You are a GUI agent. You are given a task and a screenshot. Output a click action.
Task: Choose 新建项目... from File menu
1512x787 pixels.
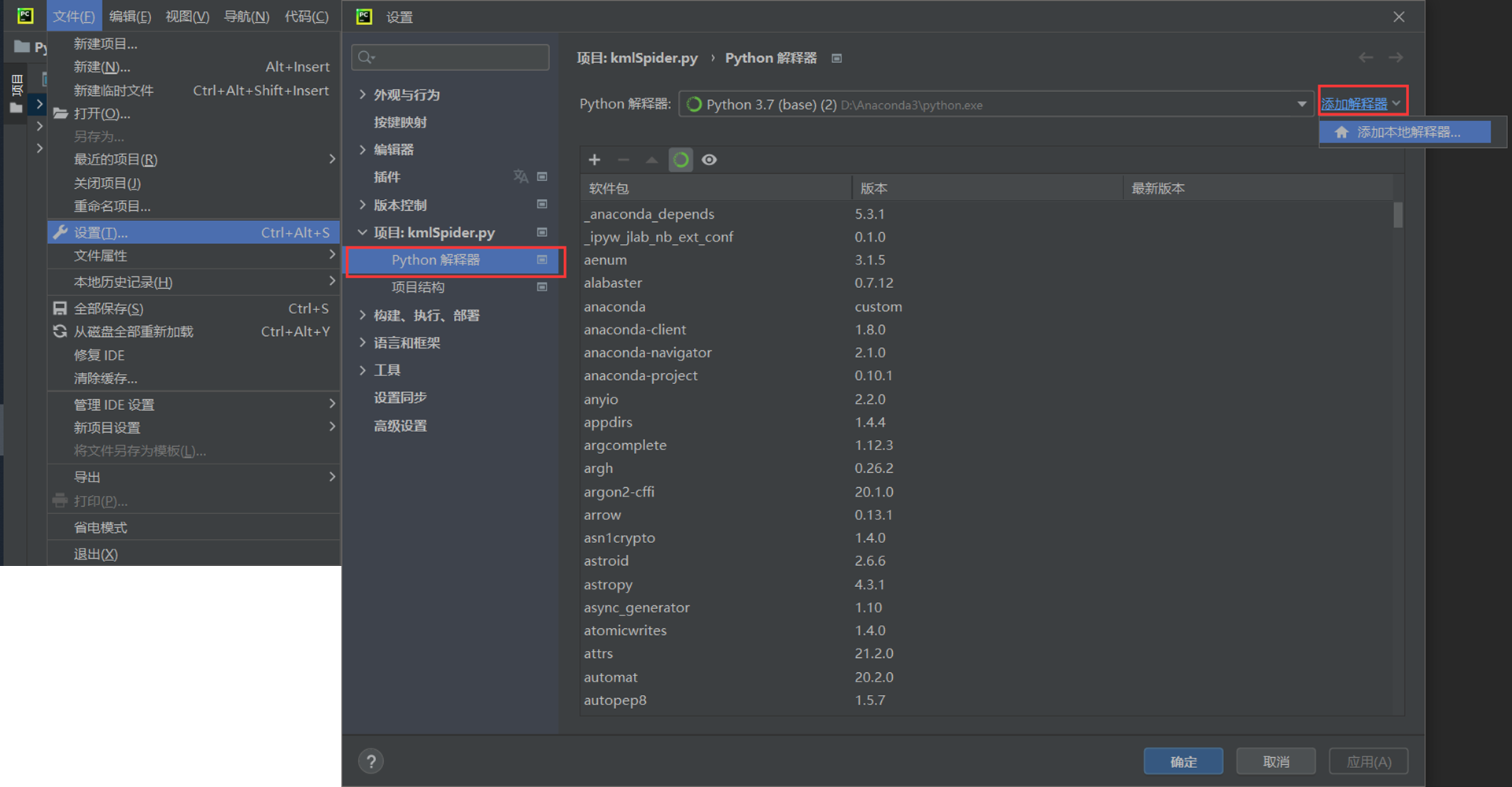pyautogui.click(x=194, y=44)
